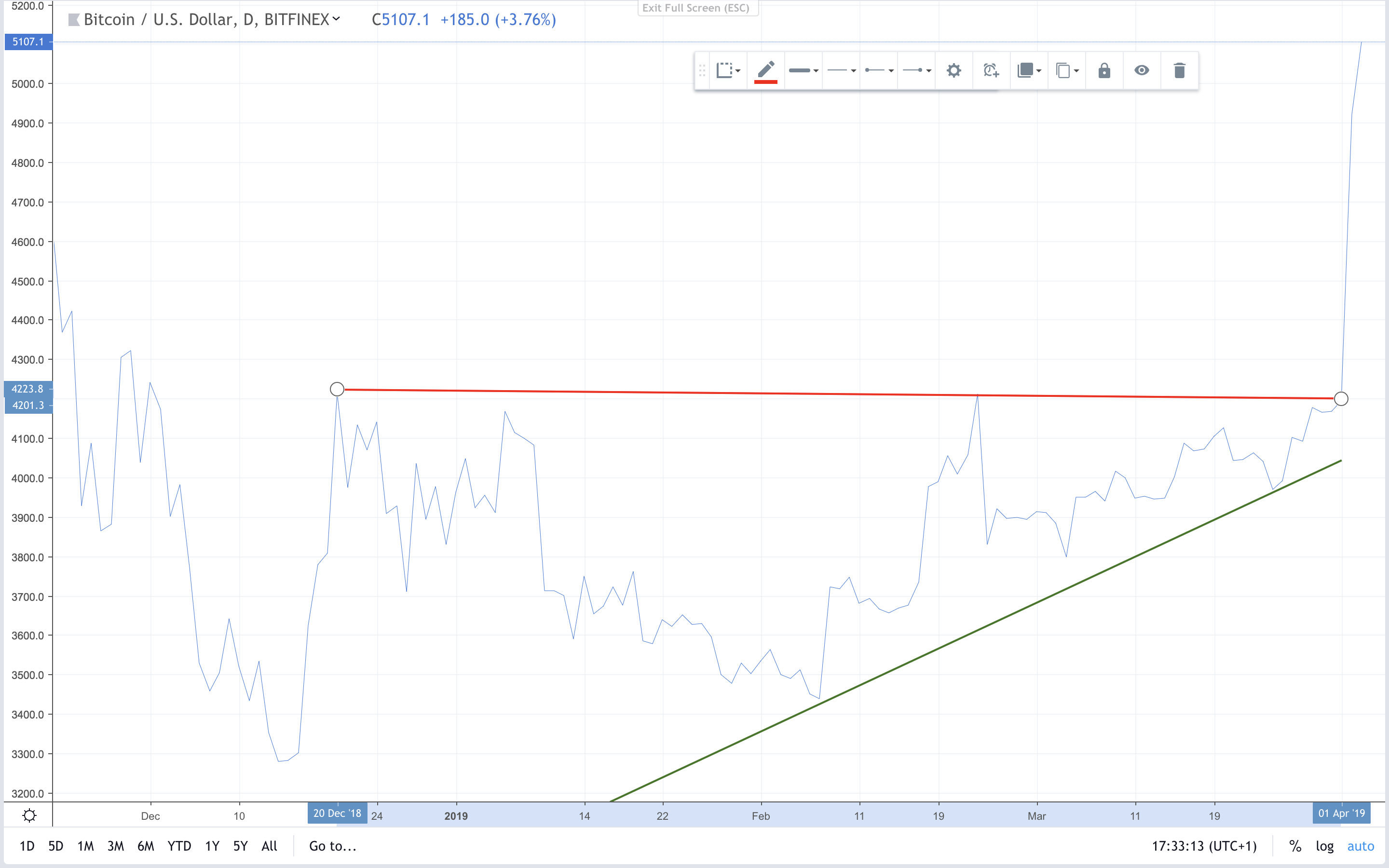Screen dimensions: 1389x868
Task: Click the Feb label on time axis
Action: pos(761,816)
